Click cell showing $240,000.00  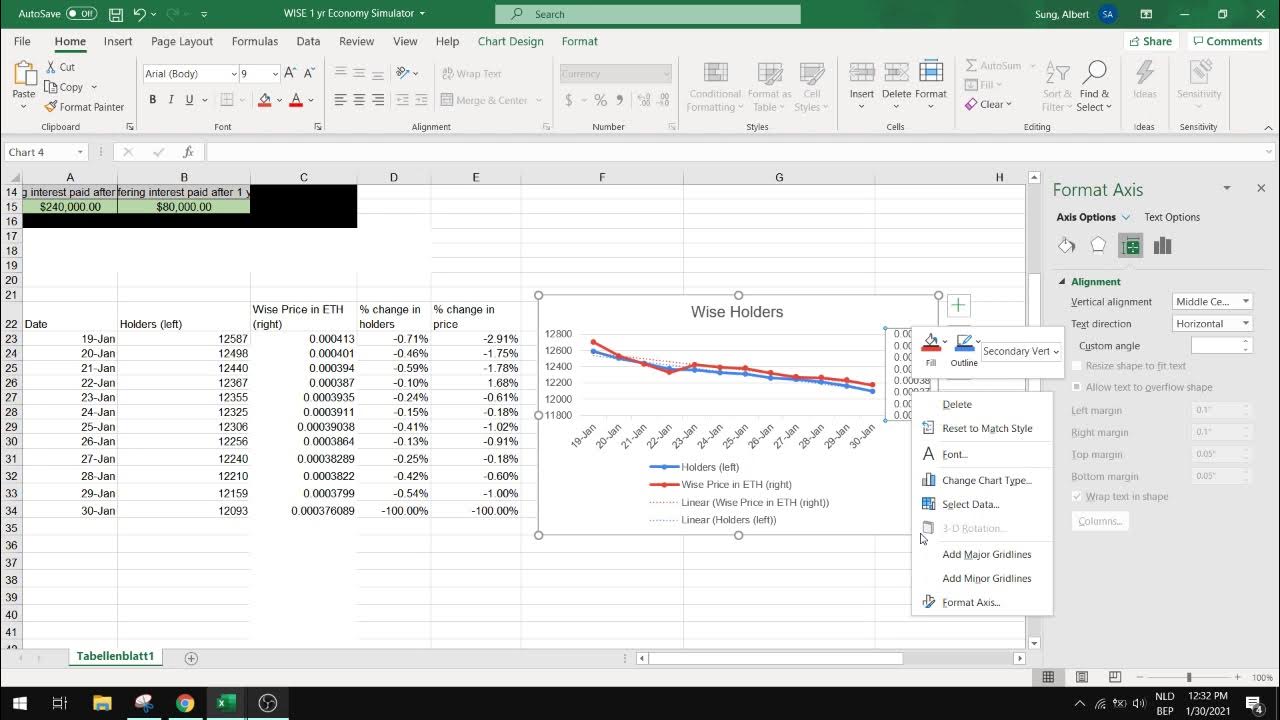70,207
